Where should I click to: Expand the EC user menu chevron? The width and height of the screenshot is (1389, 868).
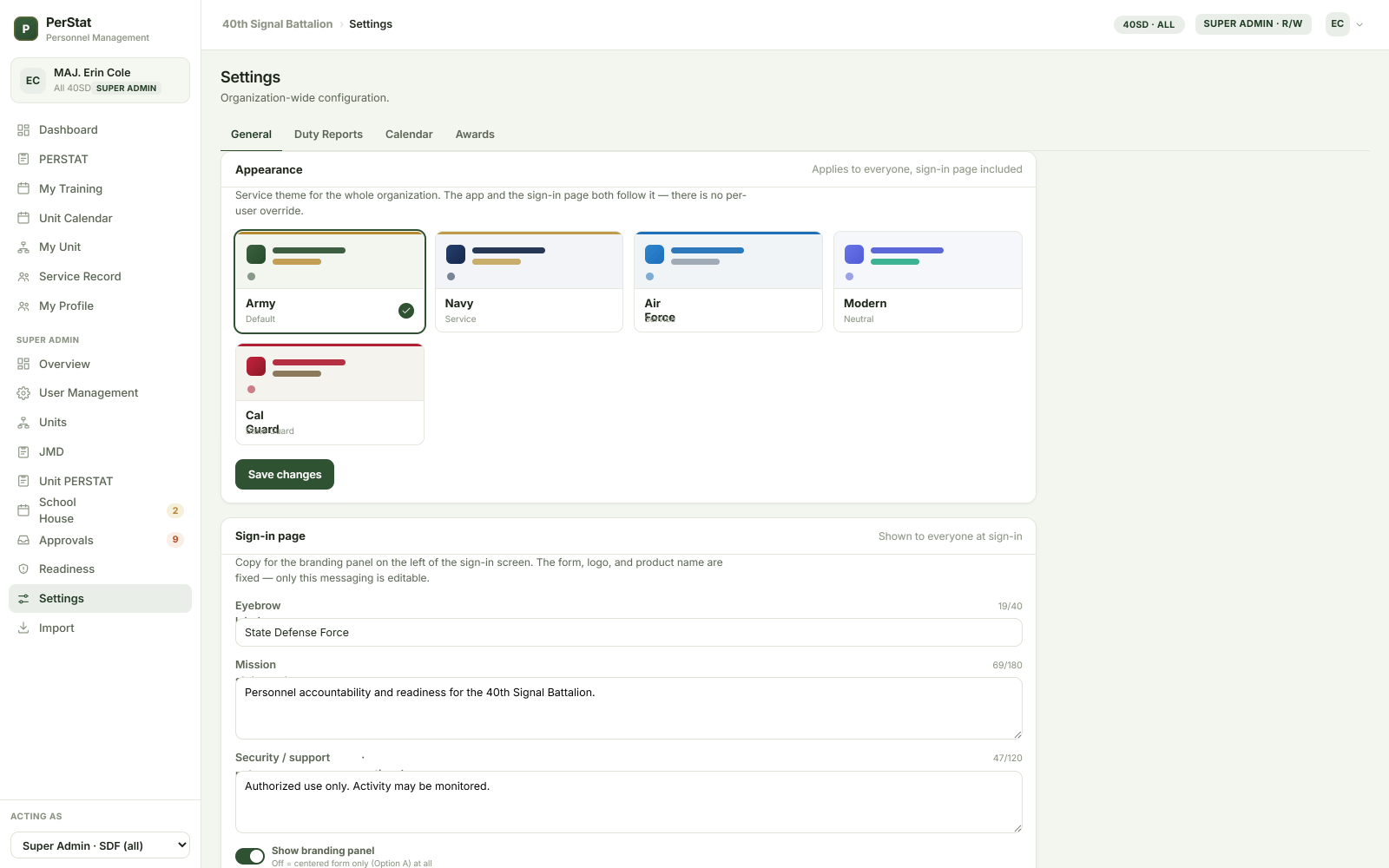click(1359, 24)
